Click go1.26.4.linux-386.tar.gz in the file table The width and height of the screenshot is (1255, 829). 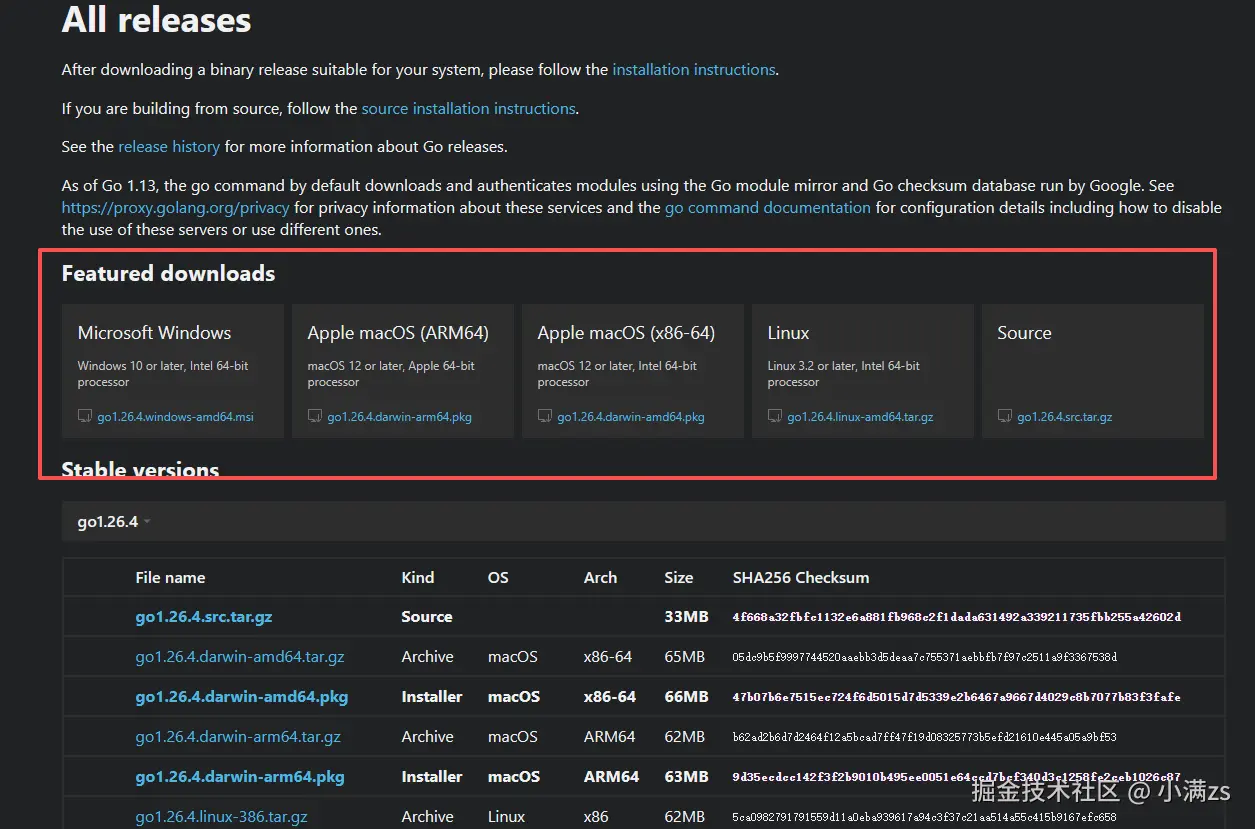click(222, 817)
